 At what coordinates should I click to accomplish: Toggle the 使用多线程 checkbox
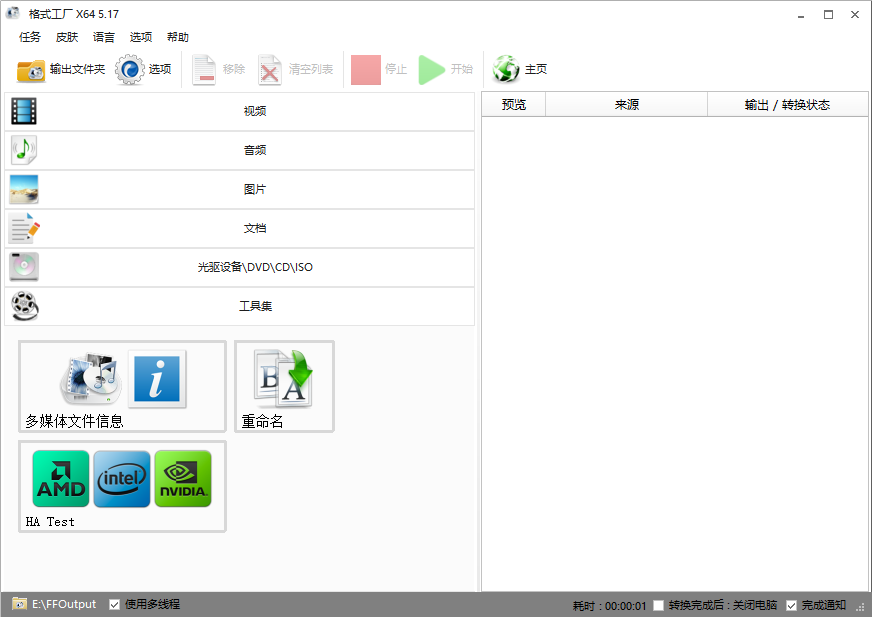(x=115, y=604)
